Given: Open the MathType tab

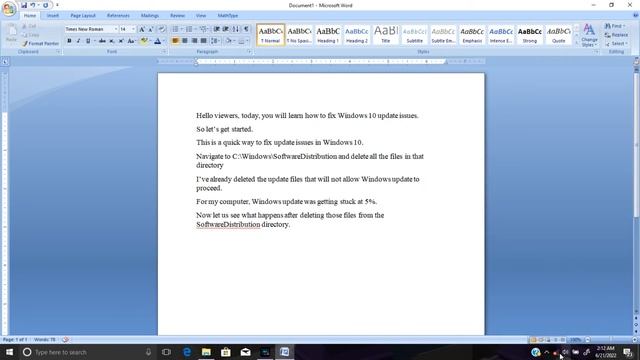Looking at the screenshot, I should [228, 16].
